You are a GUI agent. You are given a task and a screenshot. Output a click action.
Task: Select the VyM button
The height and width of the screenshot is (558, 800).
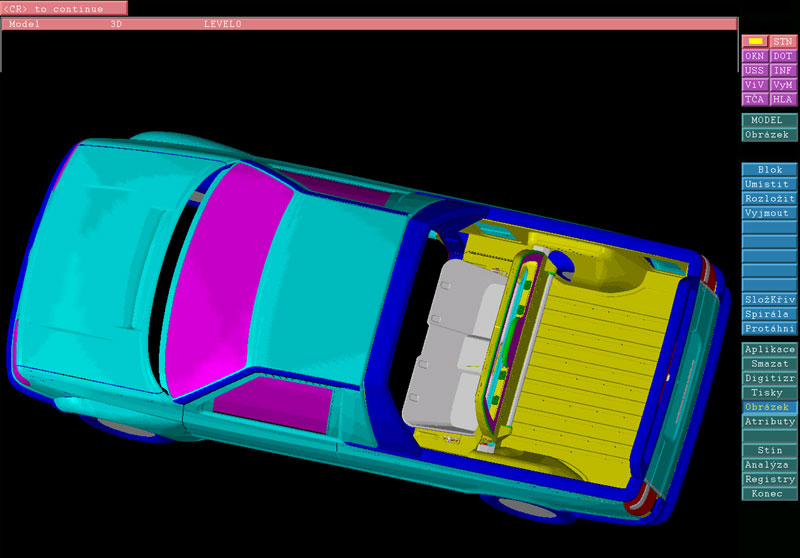point(783,85)
